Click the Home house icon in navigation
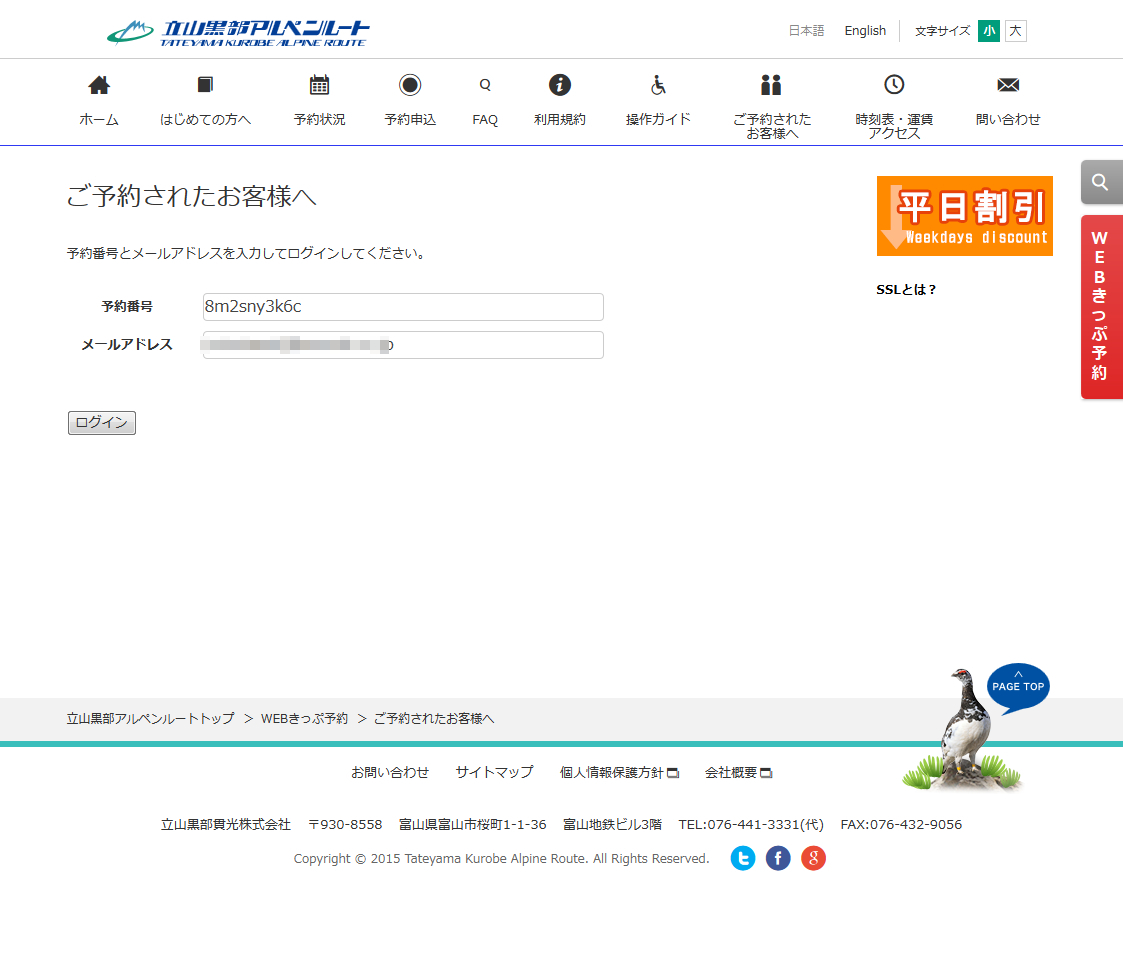1123x960 pixels. coord(99,86)
